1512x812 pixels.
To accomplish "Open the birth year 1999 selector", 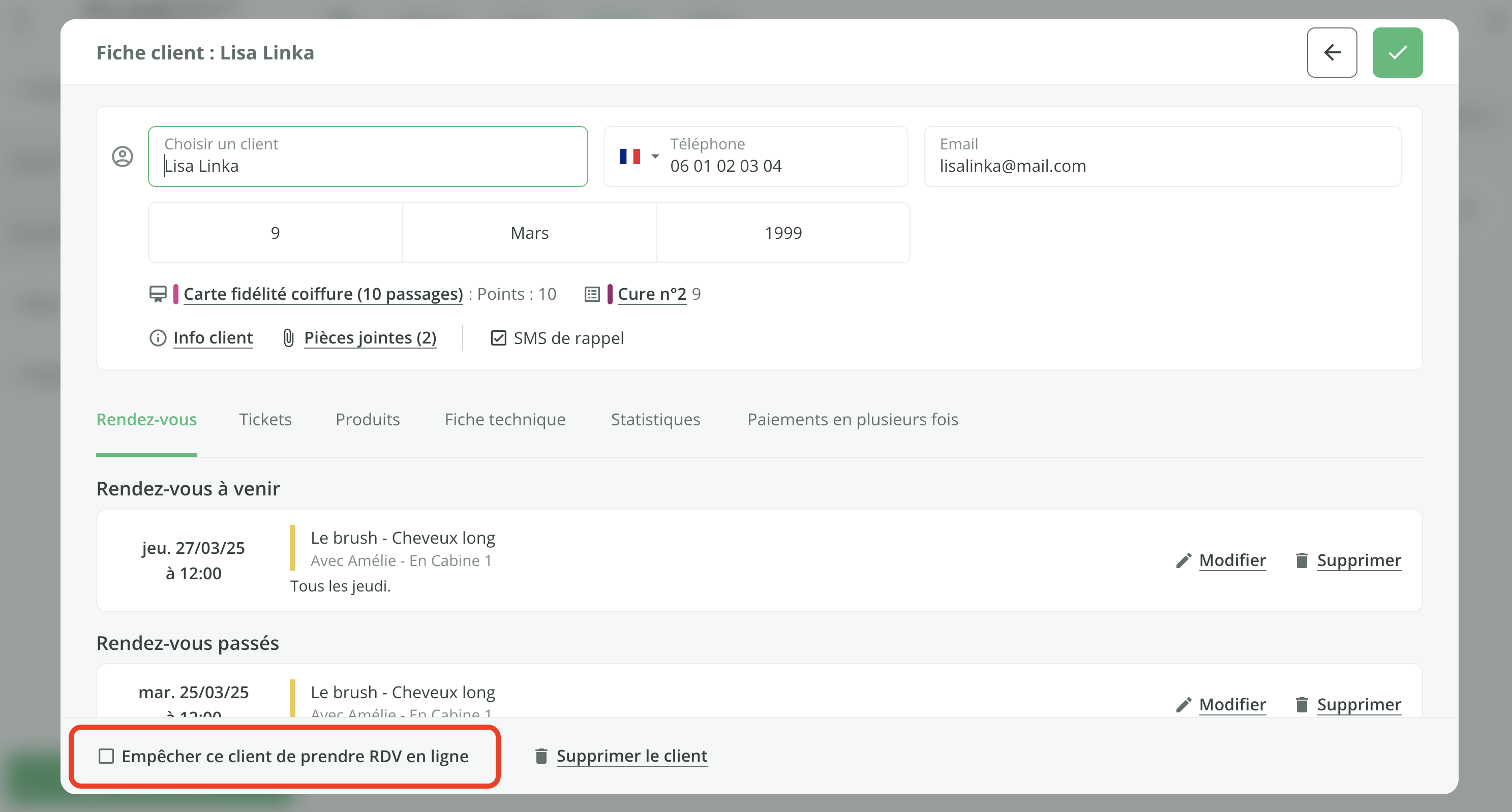I will pos(782,233).
